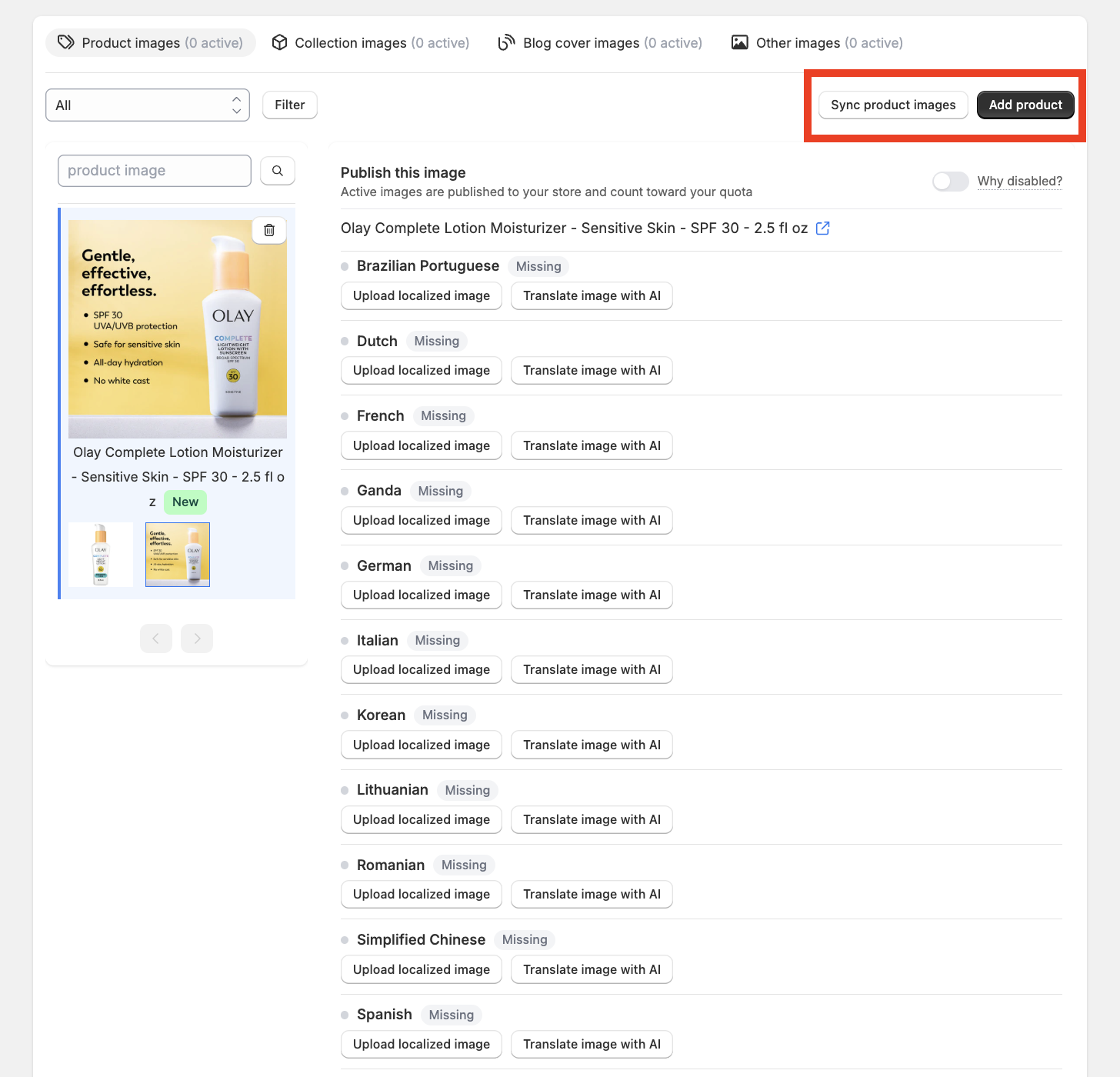1120x1077 pixels.
Task: Select the yellow promo thumbnail
Action: (178, 555)
